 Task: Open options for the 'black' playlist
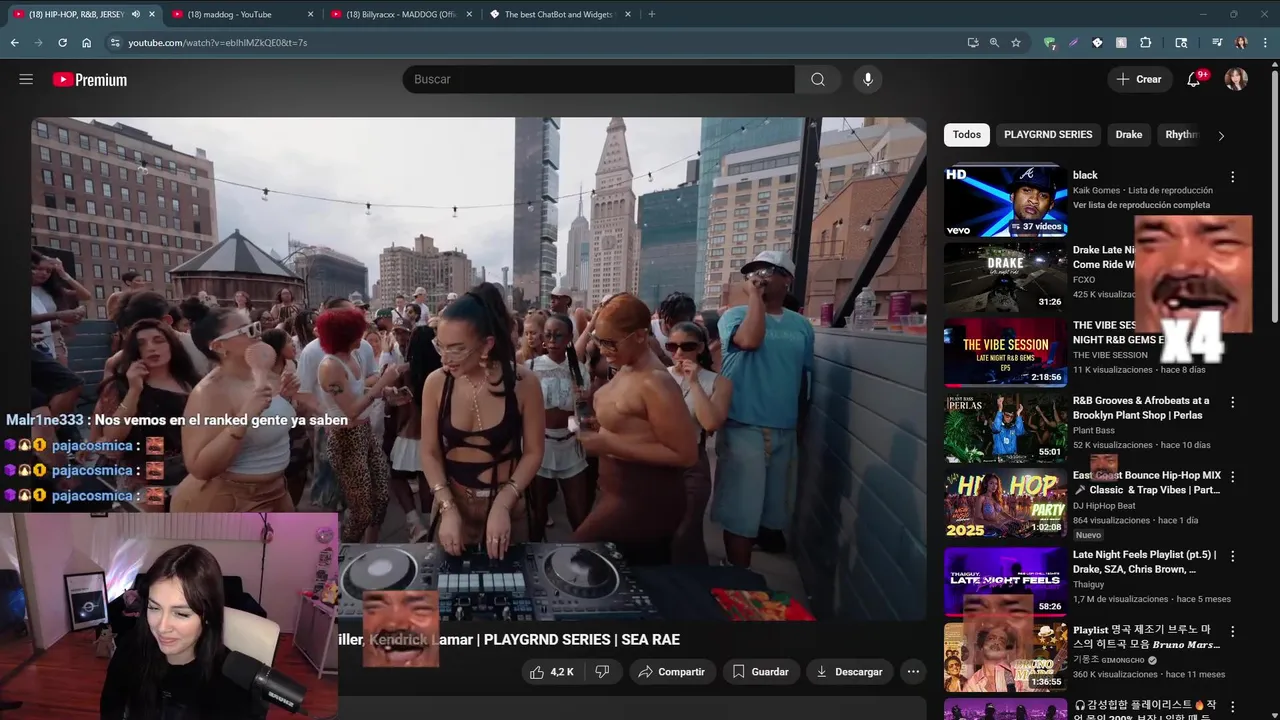pos(1232,177)
